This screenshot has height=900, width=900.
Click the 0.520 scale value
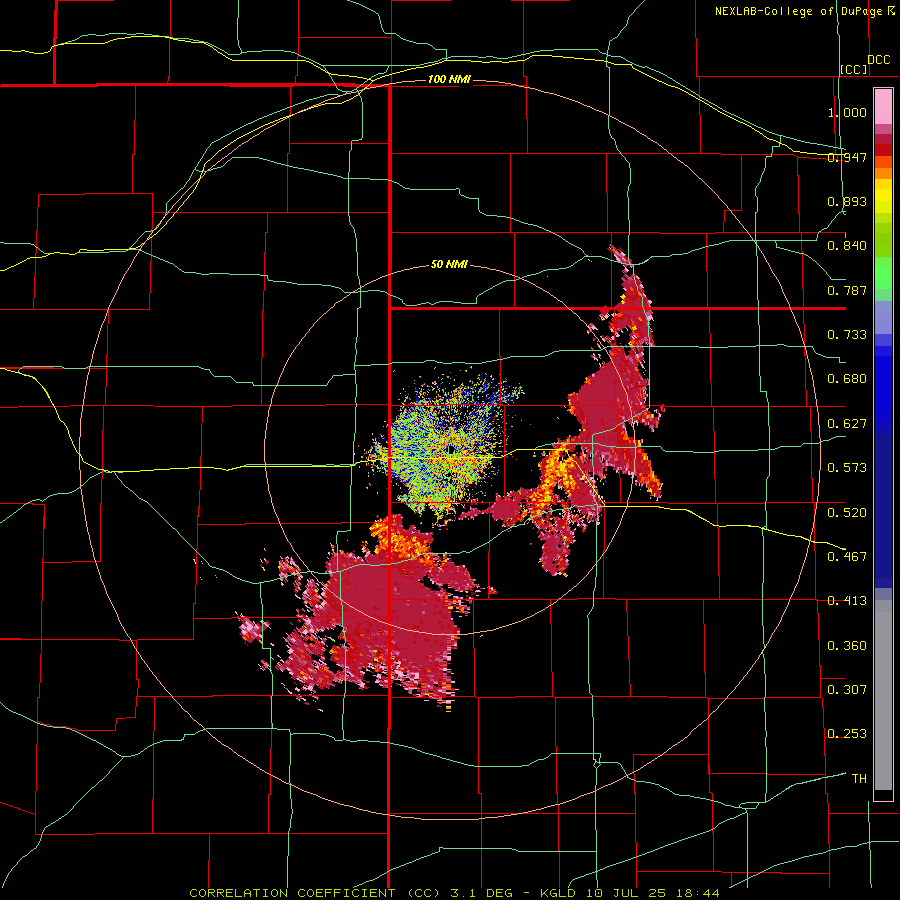click(x=847, y=513)
